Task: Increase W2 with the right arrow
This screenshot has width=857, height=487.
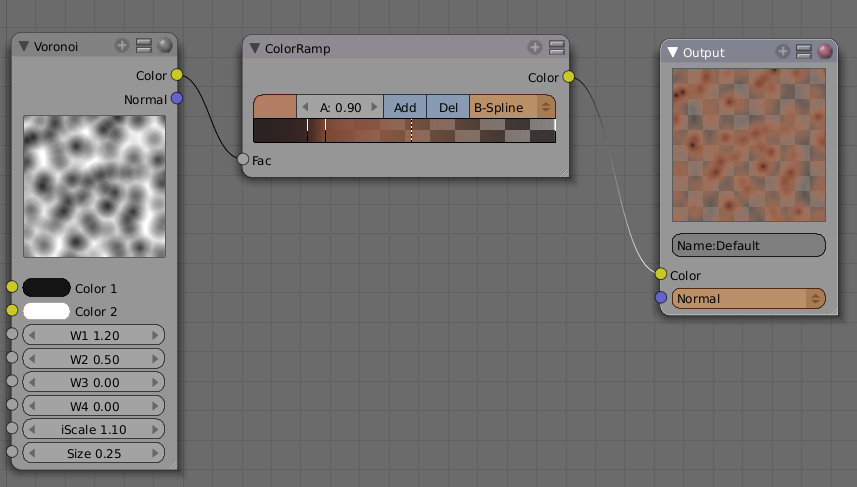Action: point(155,359)
